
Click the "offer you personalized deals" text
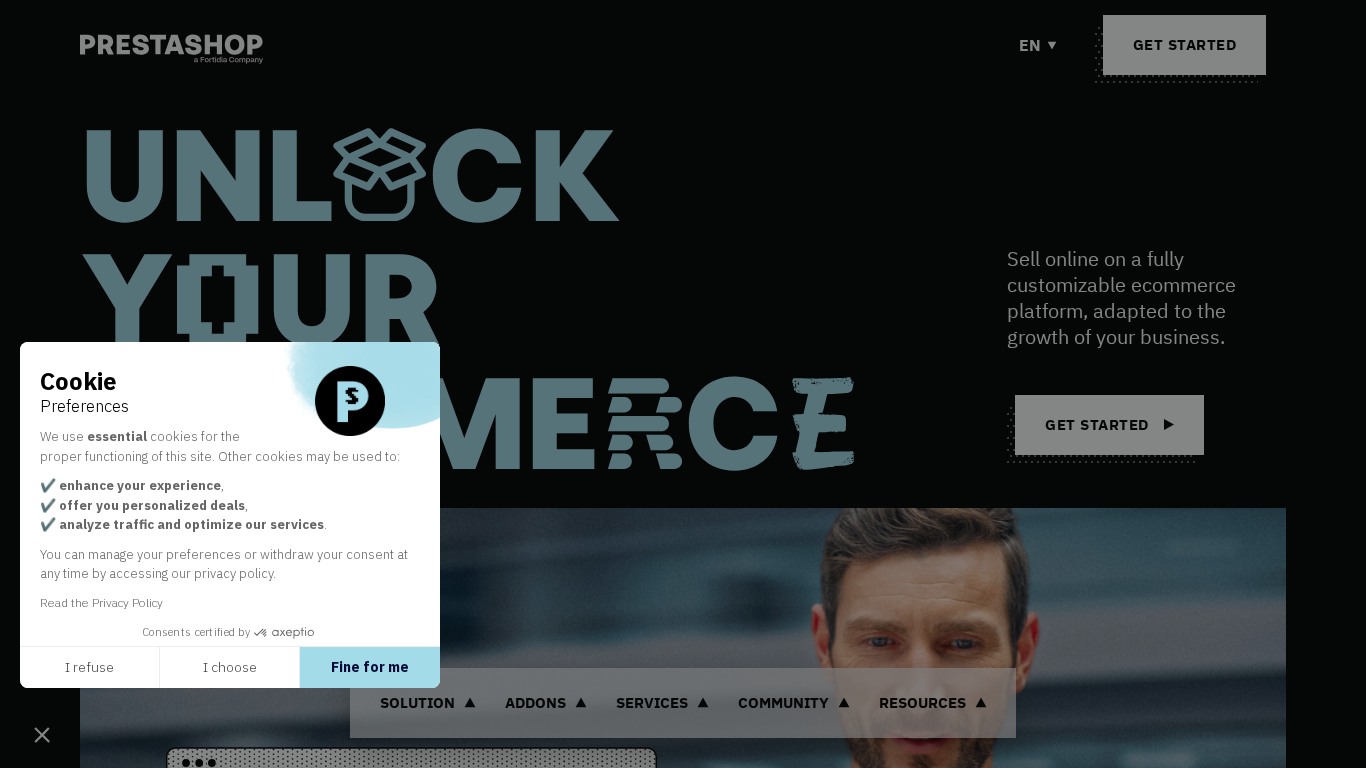point(152,505)
